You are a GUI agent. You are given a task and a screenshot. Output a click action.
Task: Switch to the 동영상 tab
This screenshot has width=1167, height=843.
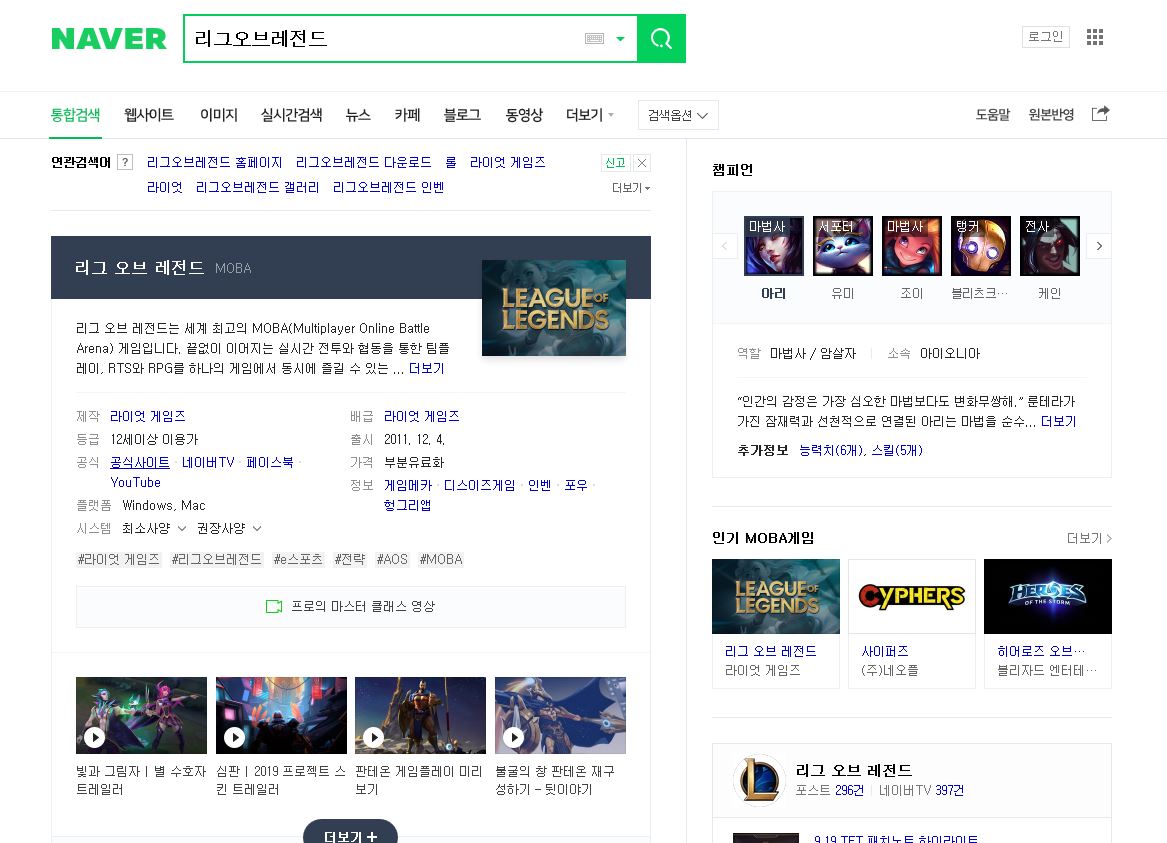524,115
